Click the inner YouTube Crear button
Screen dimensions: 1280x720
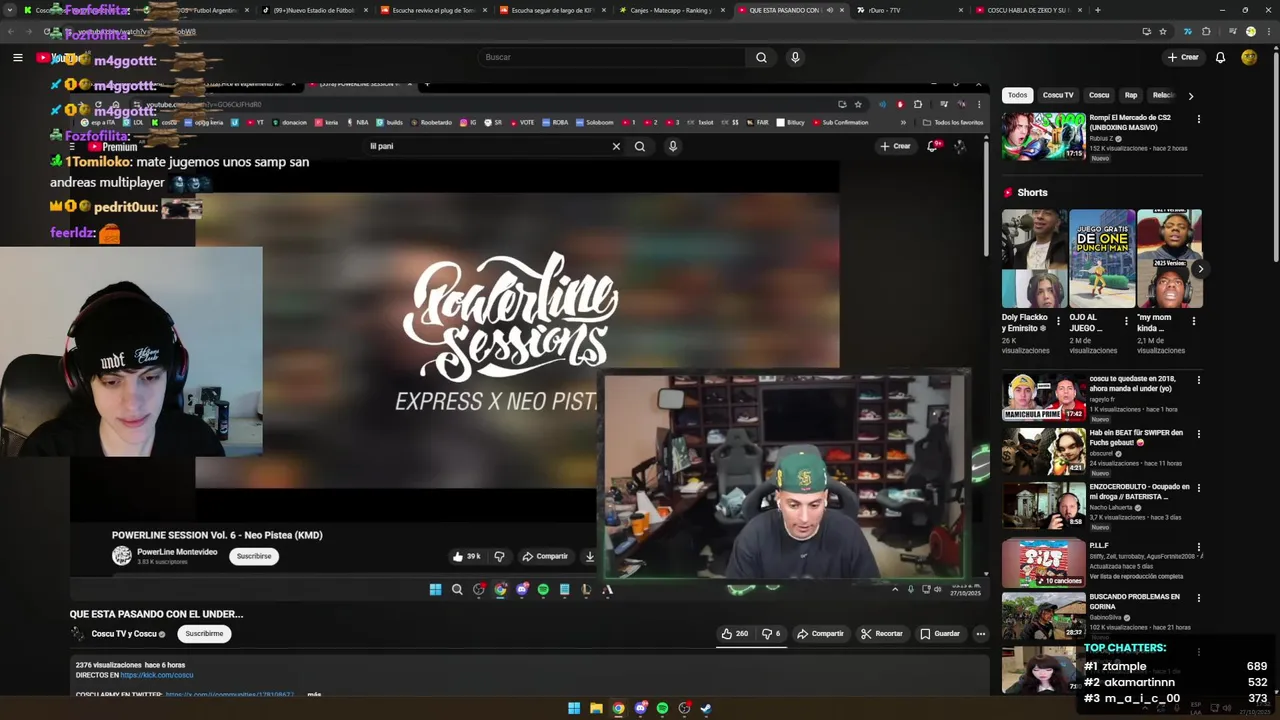[896, 146]
